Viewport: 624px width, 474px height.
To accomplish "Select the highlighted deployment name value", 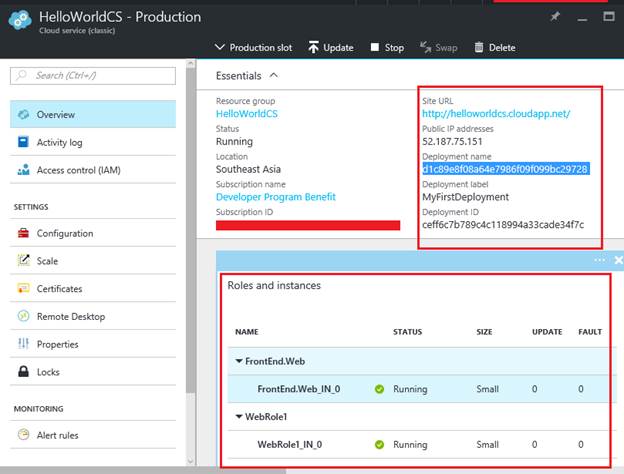I will click(505, 169).
